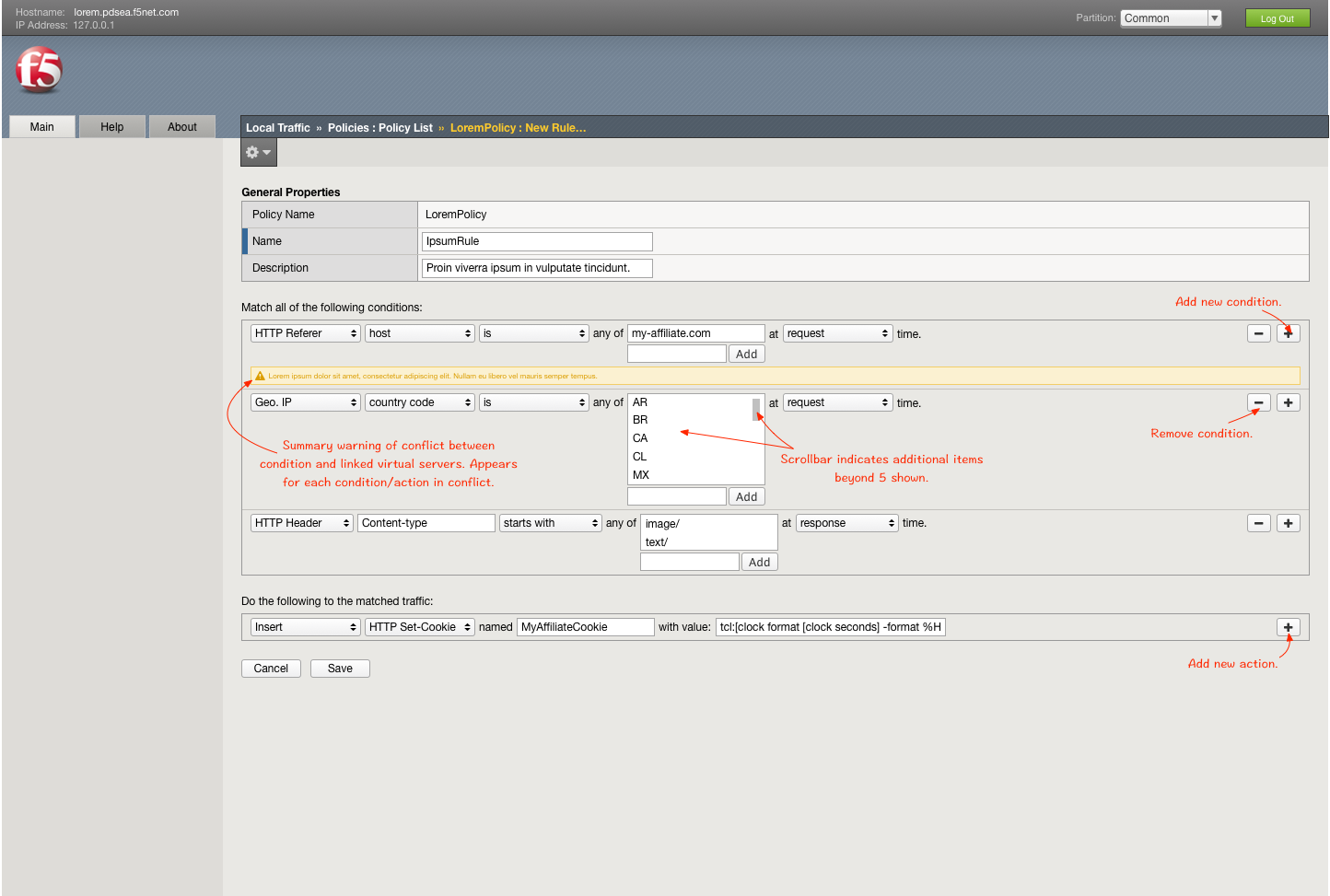
Task: Open the Insert action dropdown
Action: click(x=306, y=627)
